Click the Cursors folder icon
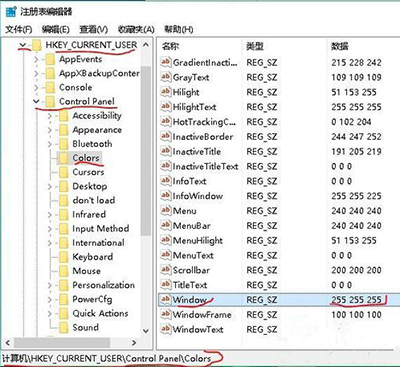 pos(63,172)
